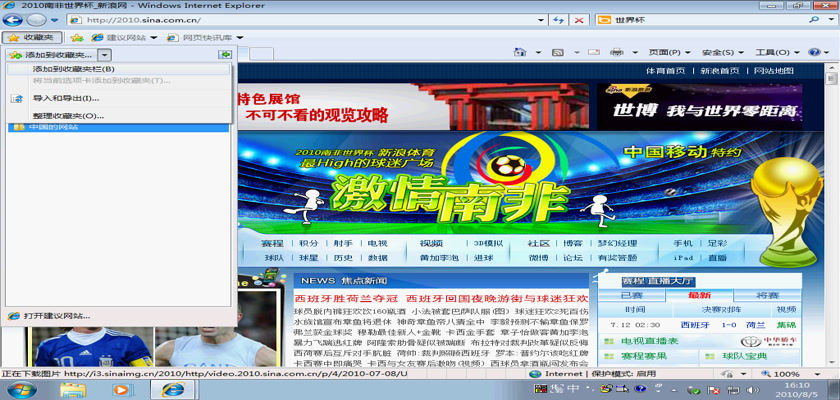Open the 页面(P) dropdown menu

tap(663, 51)
